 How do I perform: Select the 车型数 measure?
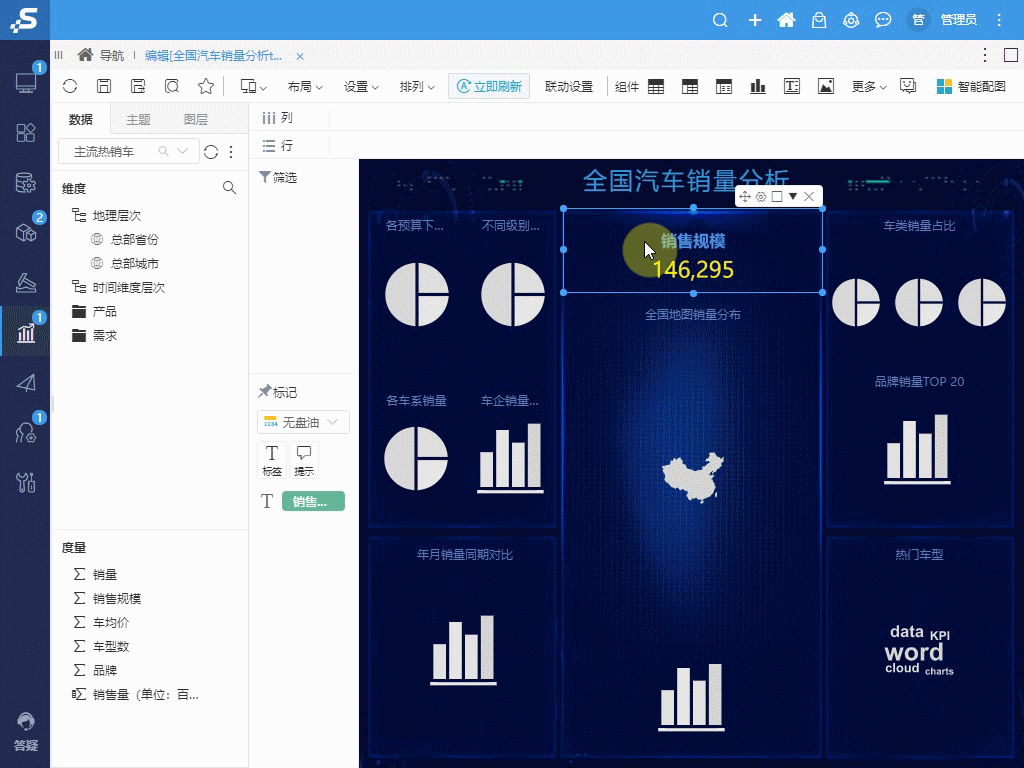click(111, 647)
